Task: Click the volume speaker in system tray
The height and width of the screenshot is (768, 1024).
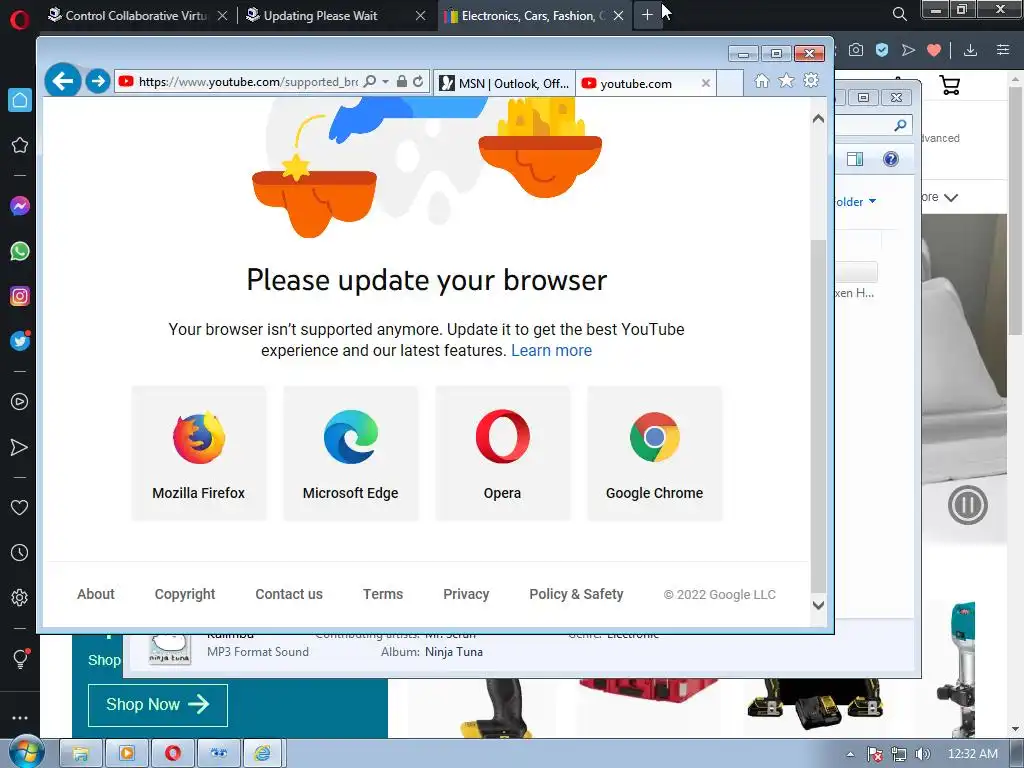Action: (922, 754)
